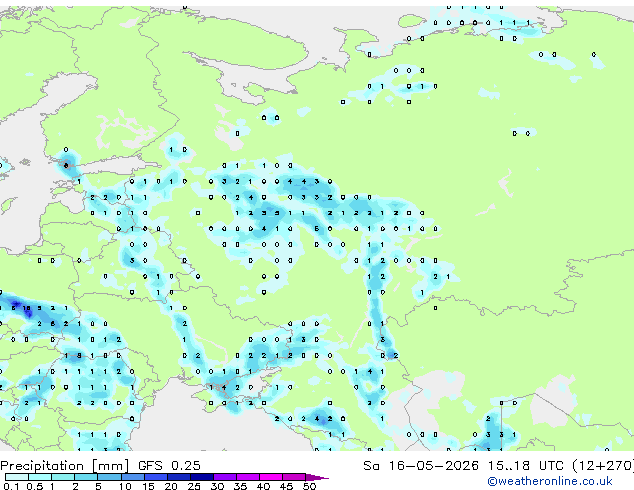Open the weatheronline.co.uk copyright link
Screen dimensions: 634x490
[x=550, y=481]
